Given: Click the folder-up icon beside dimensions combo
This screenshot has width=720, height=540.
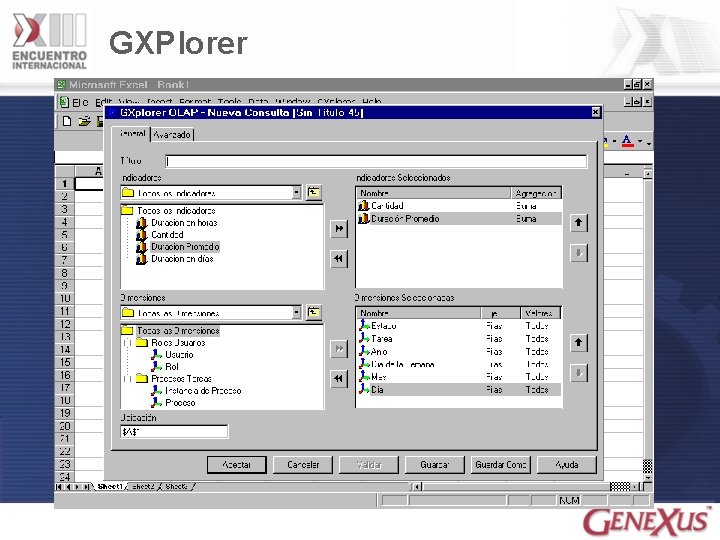Looking at the screenshot, I should (x=314, y=313).
